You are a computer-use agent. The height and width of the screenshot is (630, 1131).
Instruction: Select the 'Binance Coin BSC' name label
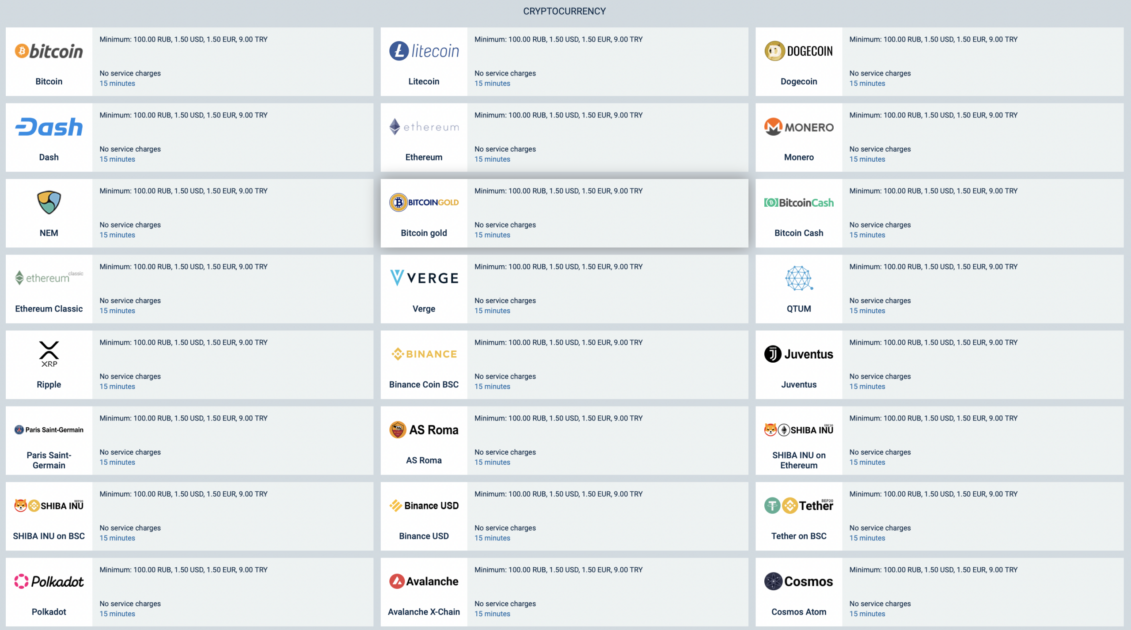424,385
